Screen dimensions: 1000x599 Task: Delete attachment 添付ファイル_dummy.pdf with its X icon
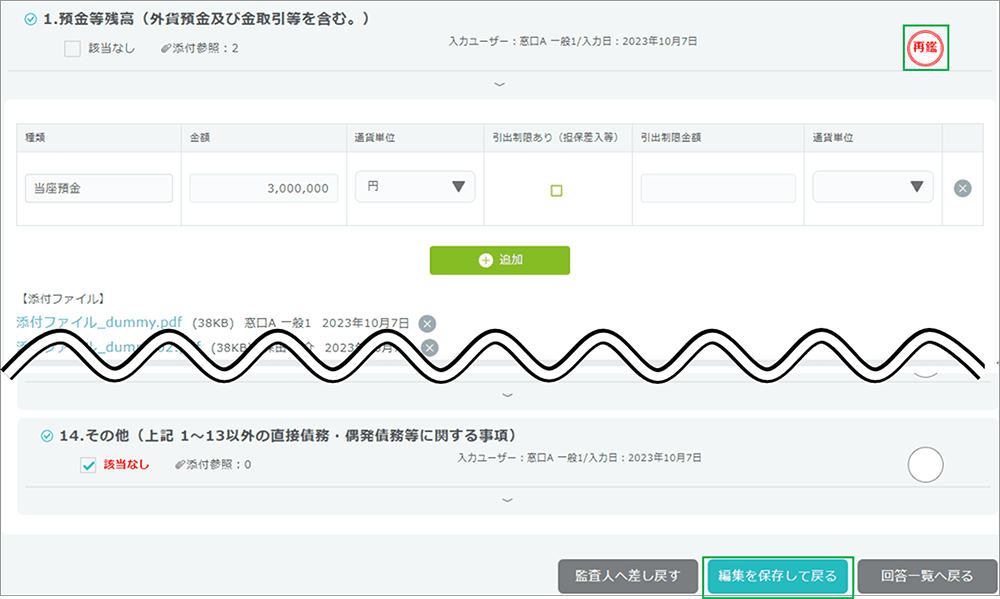click(427, 323)
